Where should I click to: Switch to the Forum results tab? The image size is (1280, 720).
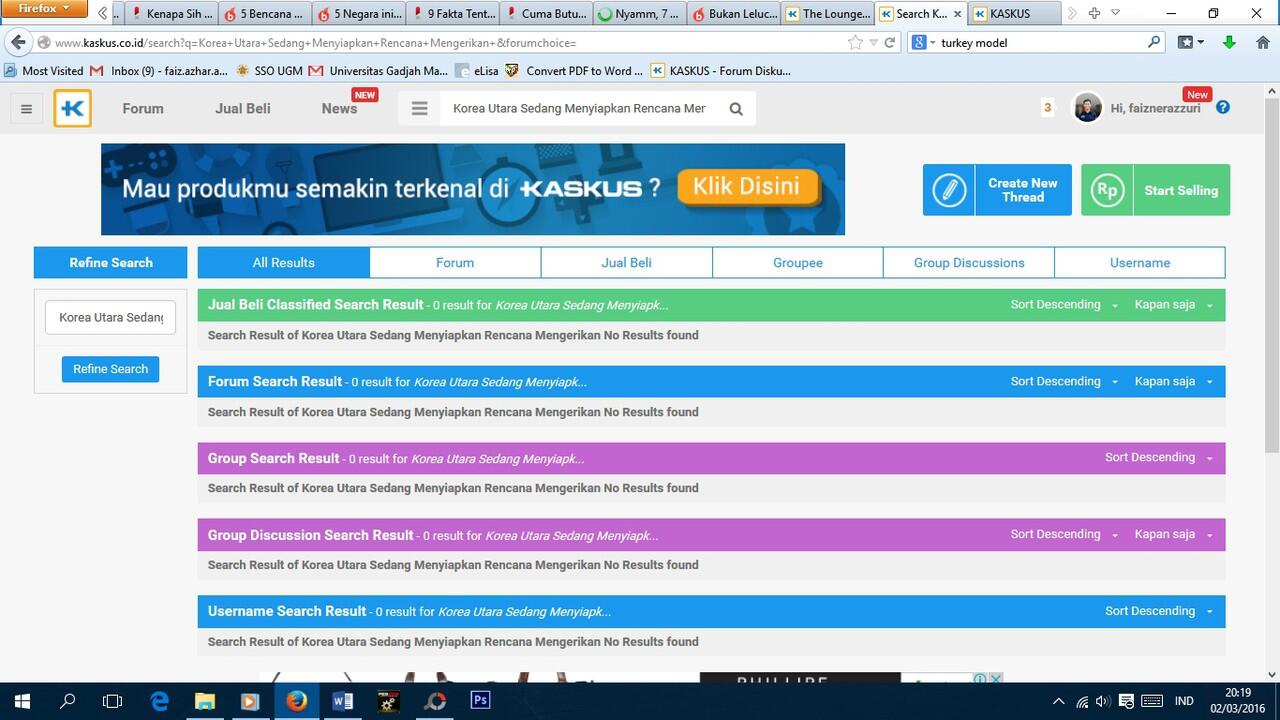click(455, 263)
